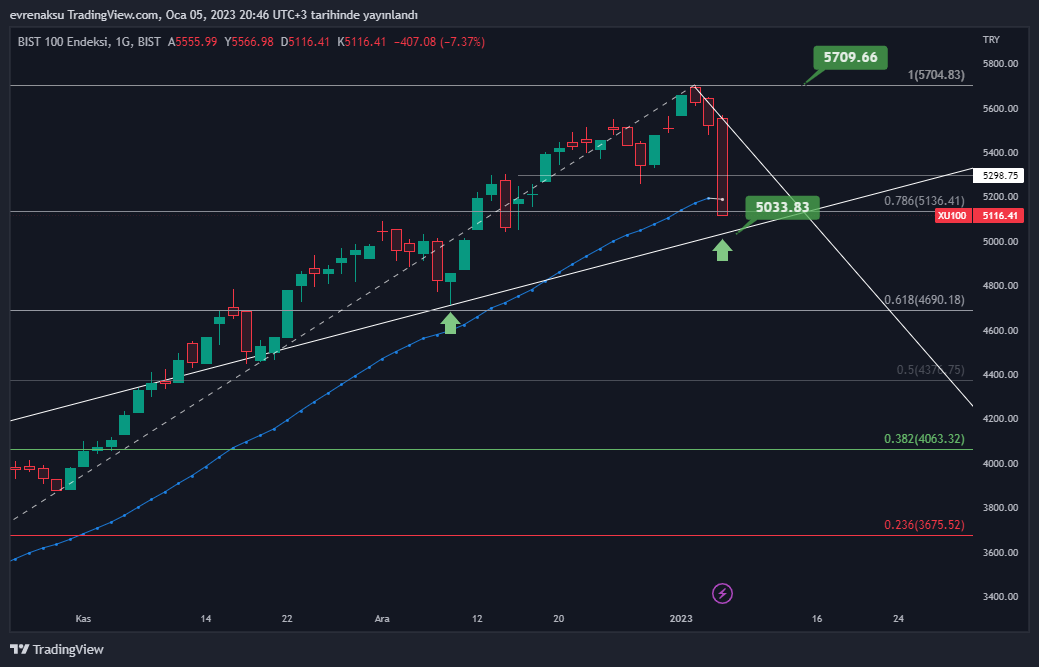Click the TRY currency label on price axis
This screenshot has height=667, width=1039.
pos(991,40)
